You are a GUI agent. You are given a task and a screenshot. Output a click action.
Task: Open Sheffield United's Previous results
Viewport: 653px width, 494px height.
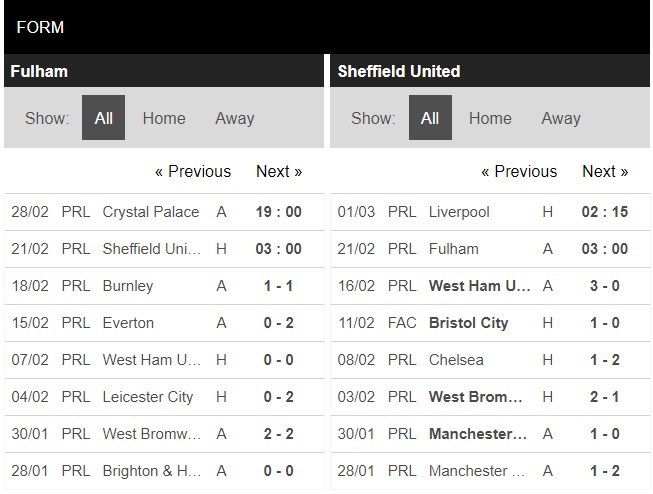click(519, 171)
